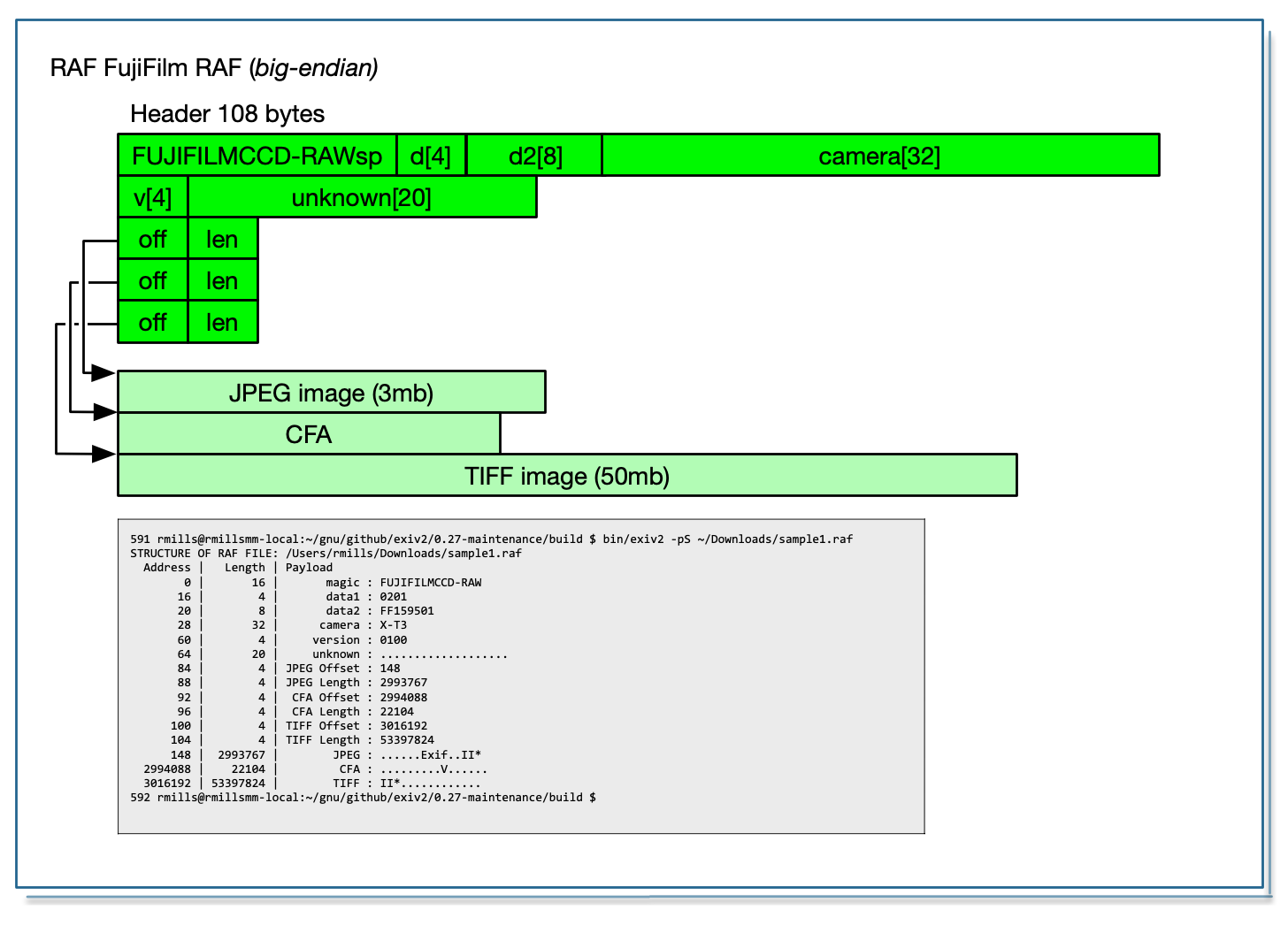
Task: Click the 'JPEG Offset : 148' terminal line
Action: pos(342,669)
